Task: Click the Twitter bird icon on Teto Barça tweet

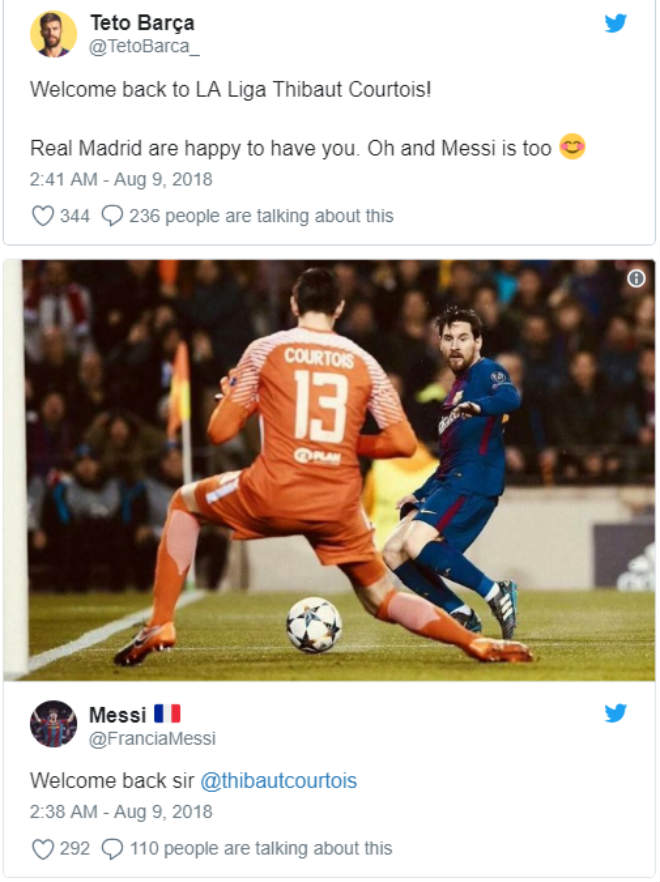Action: (616, 23)
